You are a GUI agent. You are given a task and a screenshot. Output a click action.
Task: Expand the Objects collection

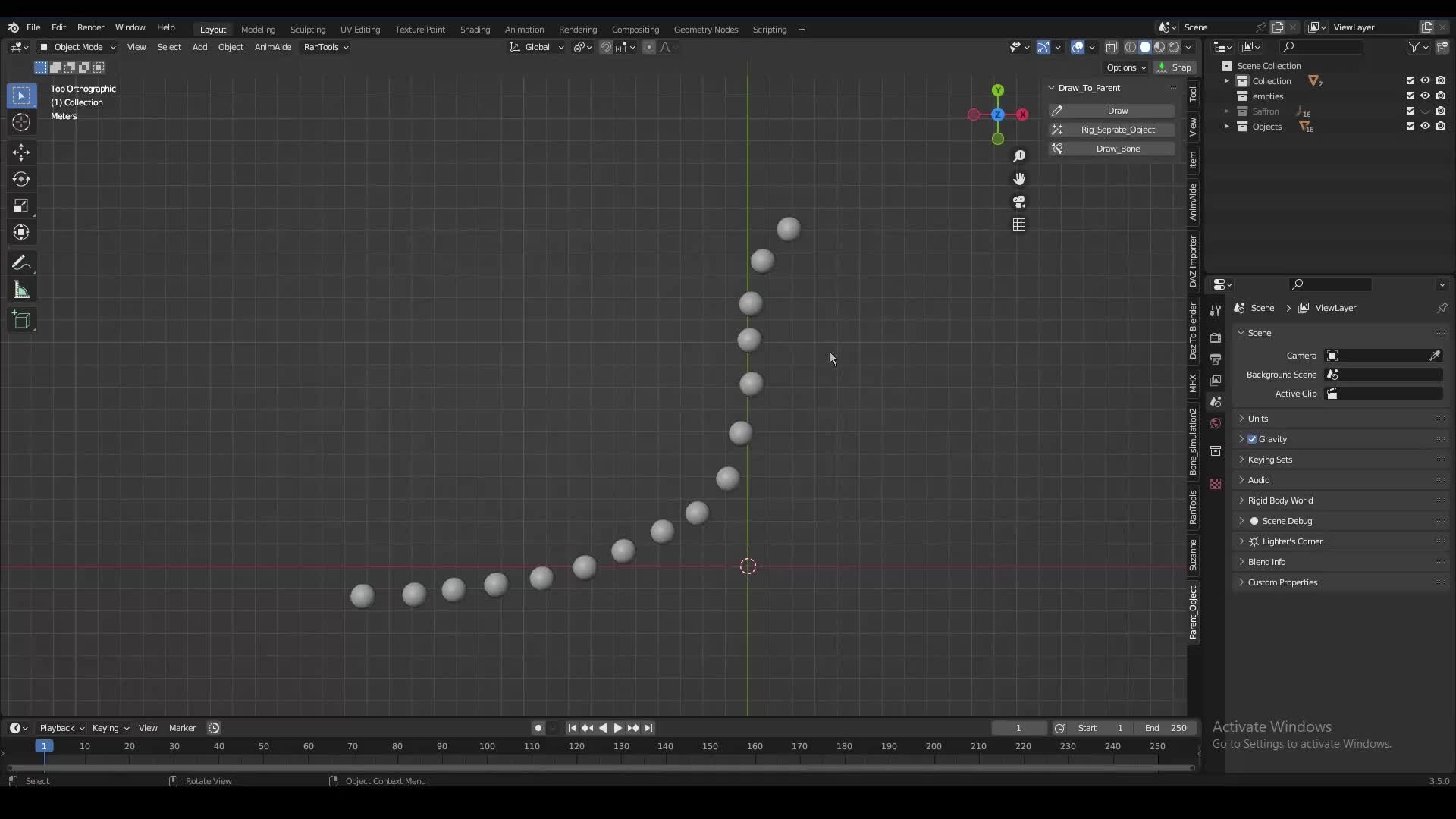1227,126
